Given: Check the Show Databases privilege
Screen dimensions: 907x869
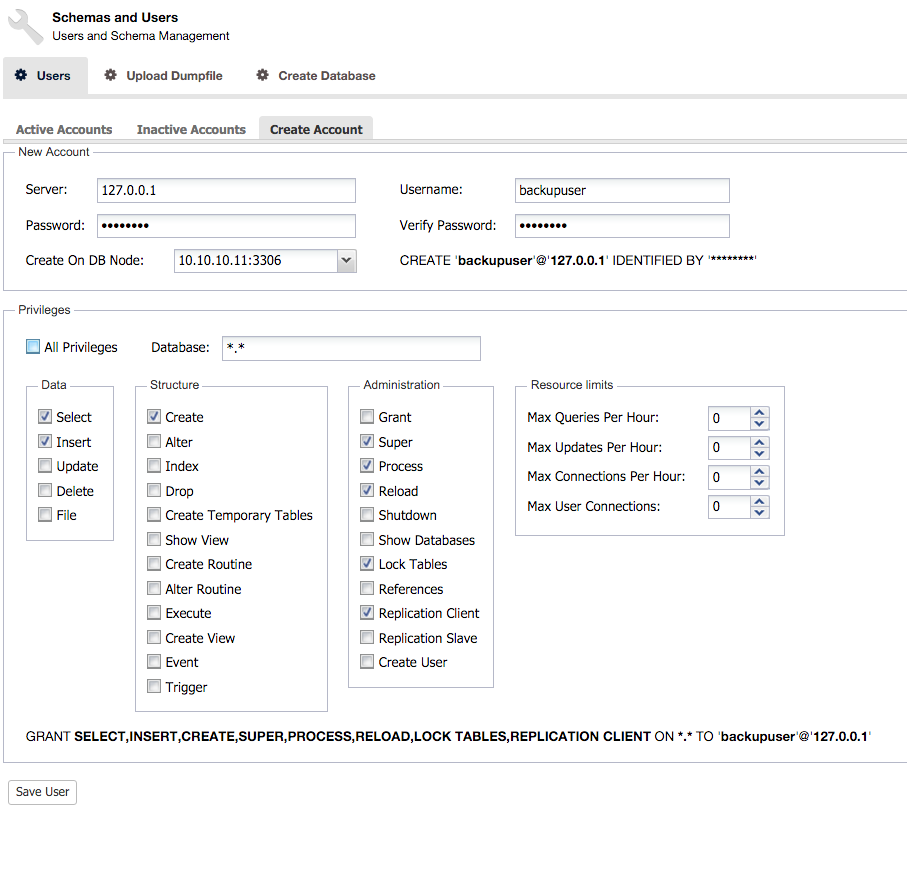Looking at the screenshot, I should [367, 540].
